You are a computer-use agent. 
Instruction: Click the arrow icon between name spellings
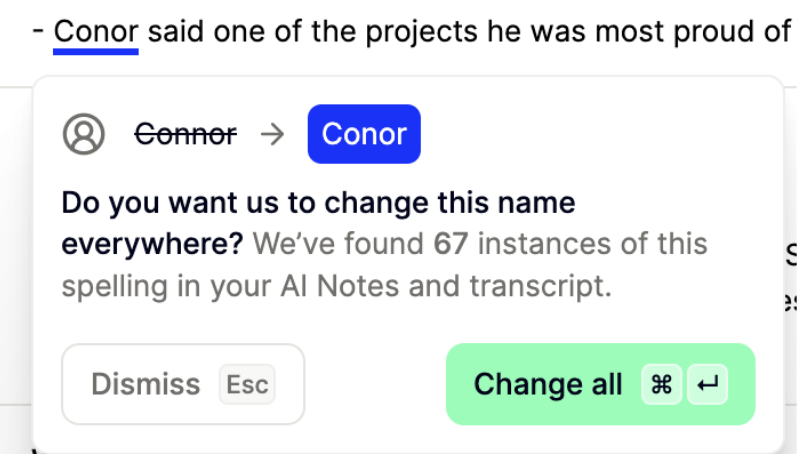tap(272, 134)
